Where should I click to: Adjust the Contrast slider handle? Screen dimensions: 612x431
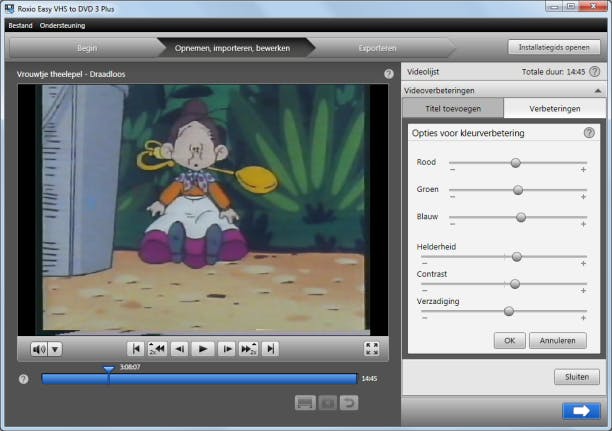tap(515, 284)
